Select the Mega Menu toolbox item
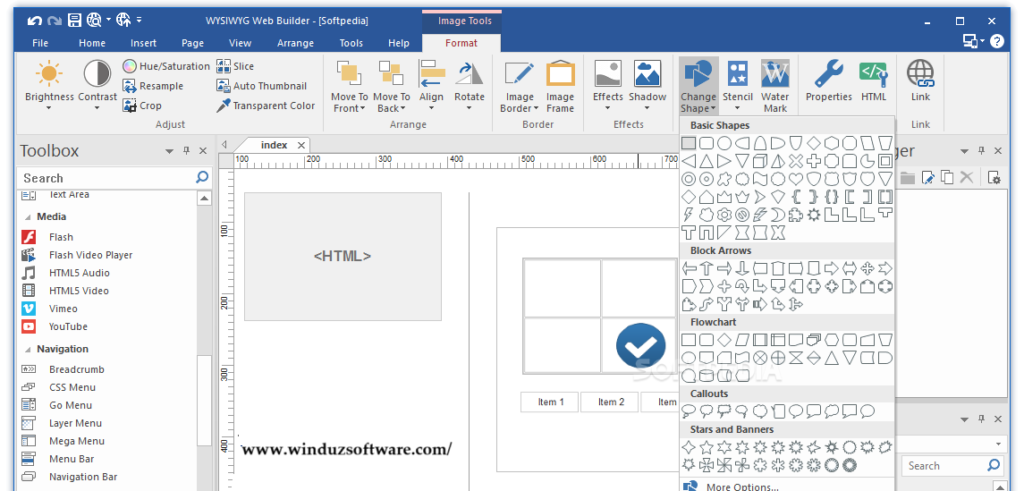The image size is (1024, 491). [x=63, y=441]
